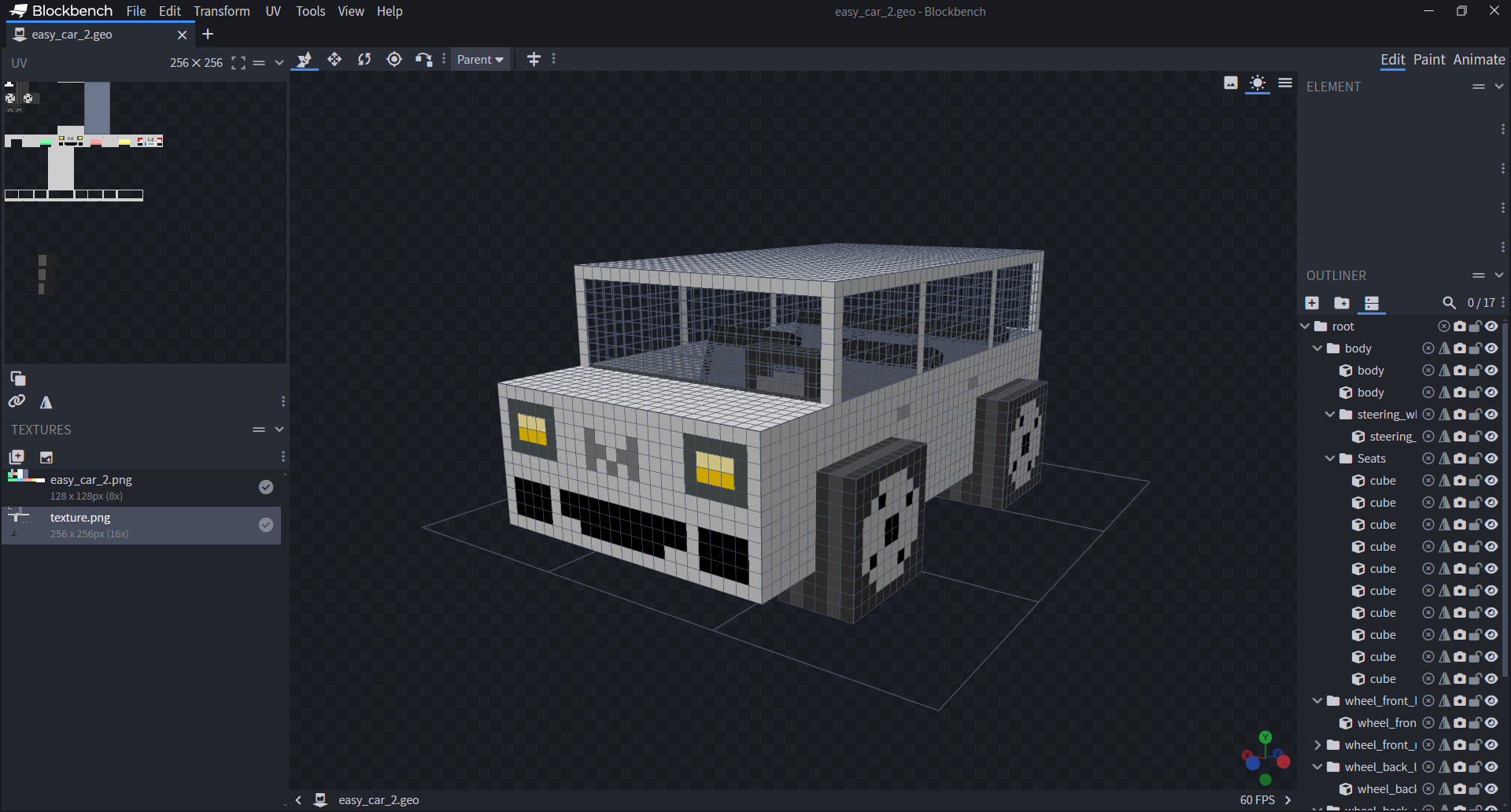Toggle outliner more options icon
Image resolution: width=1511 pixels, height=812 pixels.
(1372, 303)
